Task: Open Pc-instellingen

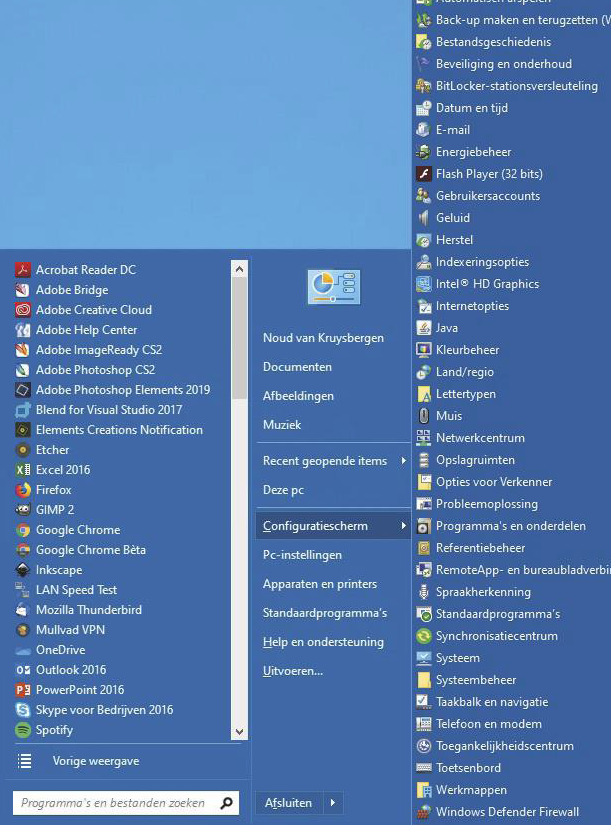Action: 303,555
